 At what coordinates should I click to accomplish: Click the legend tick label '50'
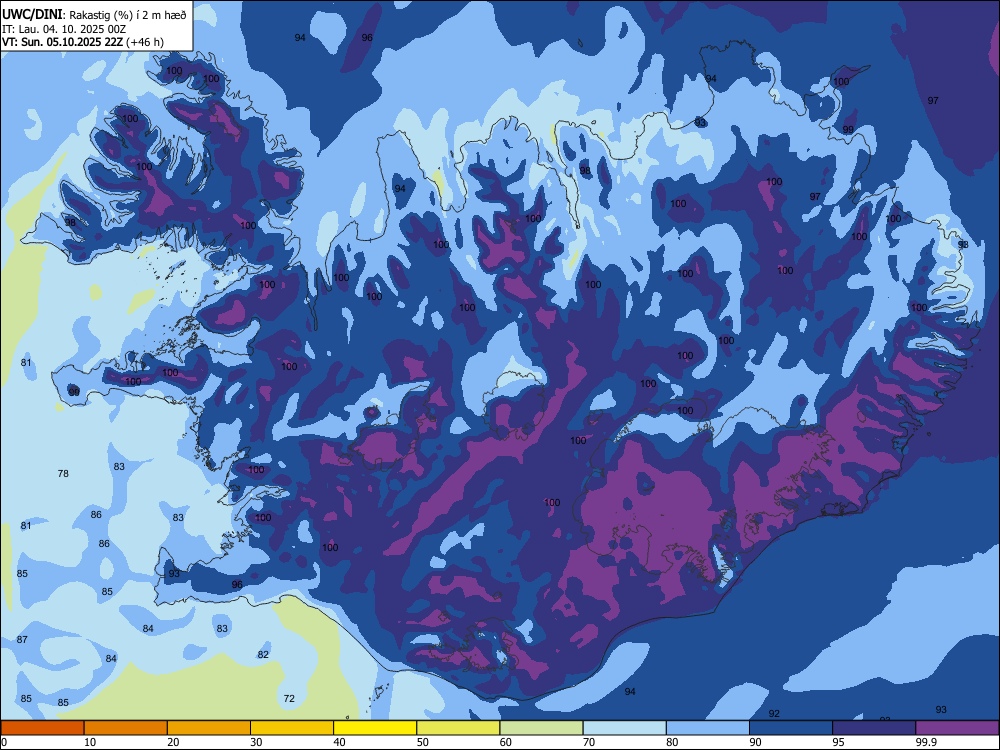click(423, 742)
